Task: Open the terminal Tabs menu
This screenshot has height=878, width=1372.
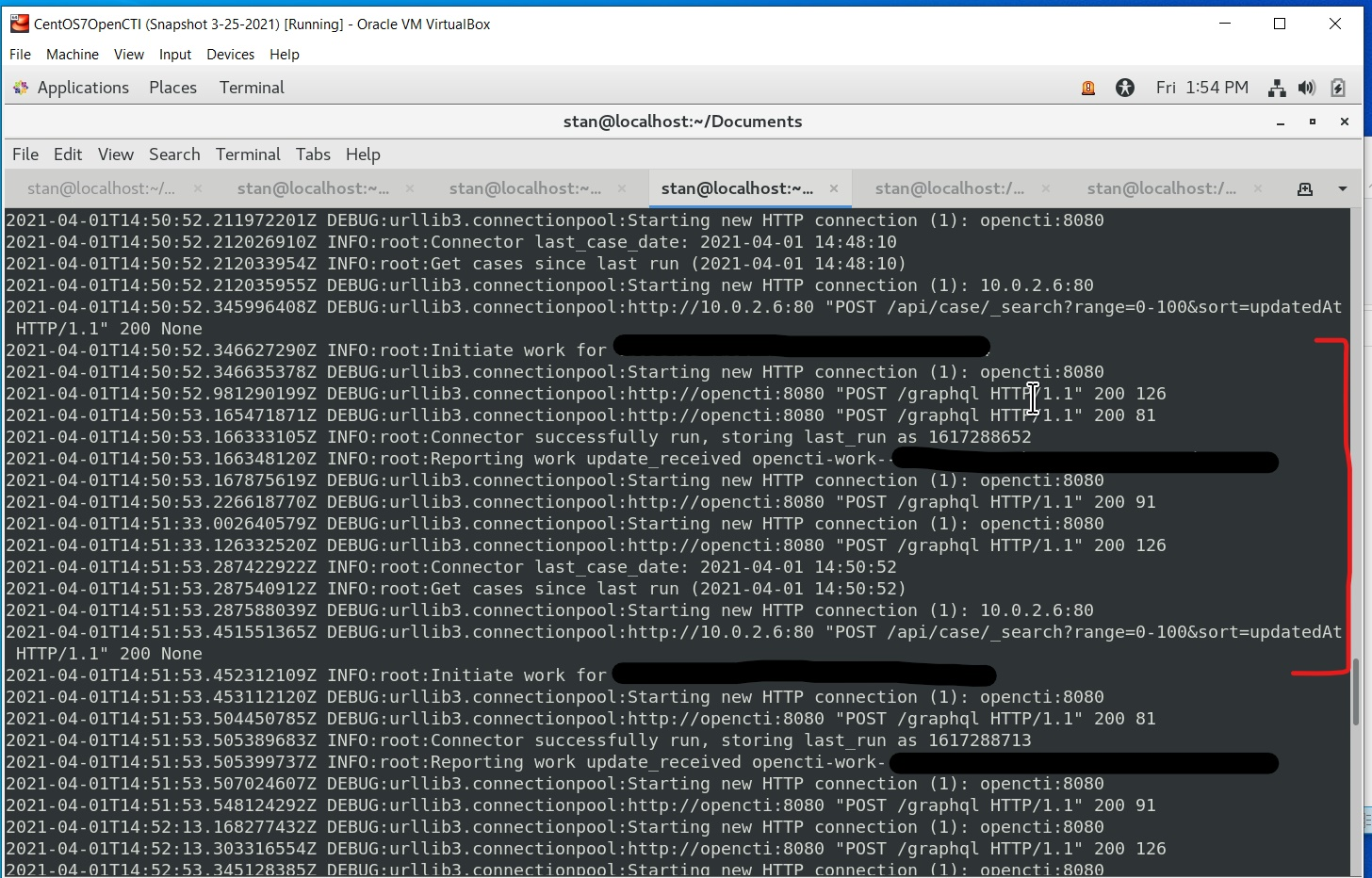Action: [x=313, y=154]
